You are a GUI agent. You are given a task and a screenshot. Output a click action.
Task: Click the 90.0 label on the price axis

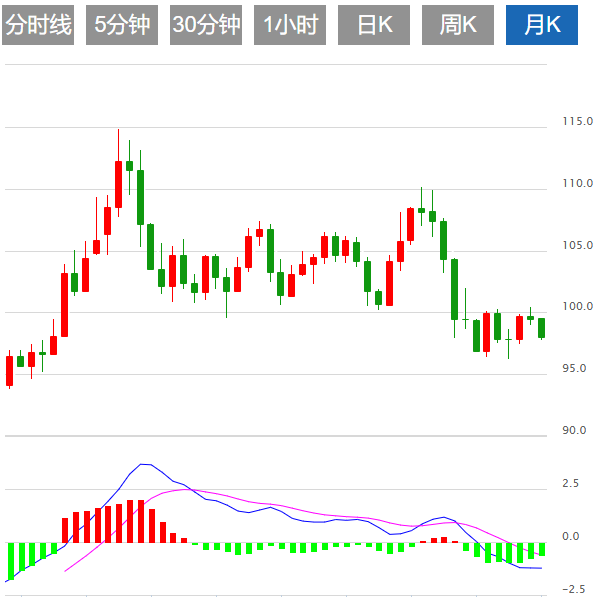tap(574, 431)
